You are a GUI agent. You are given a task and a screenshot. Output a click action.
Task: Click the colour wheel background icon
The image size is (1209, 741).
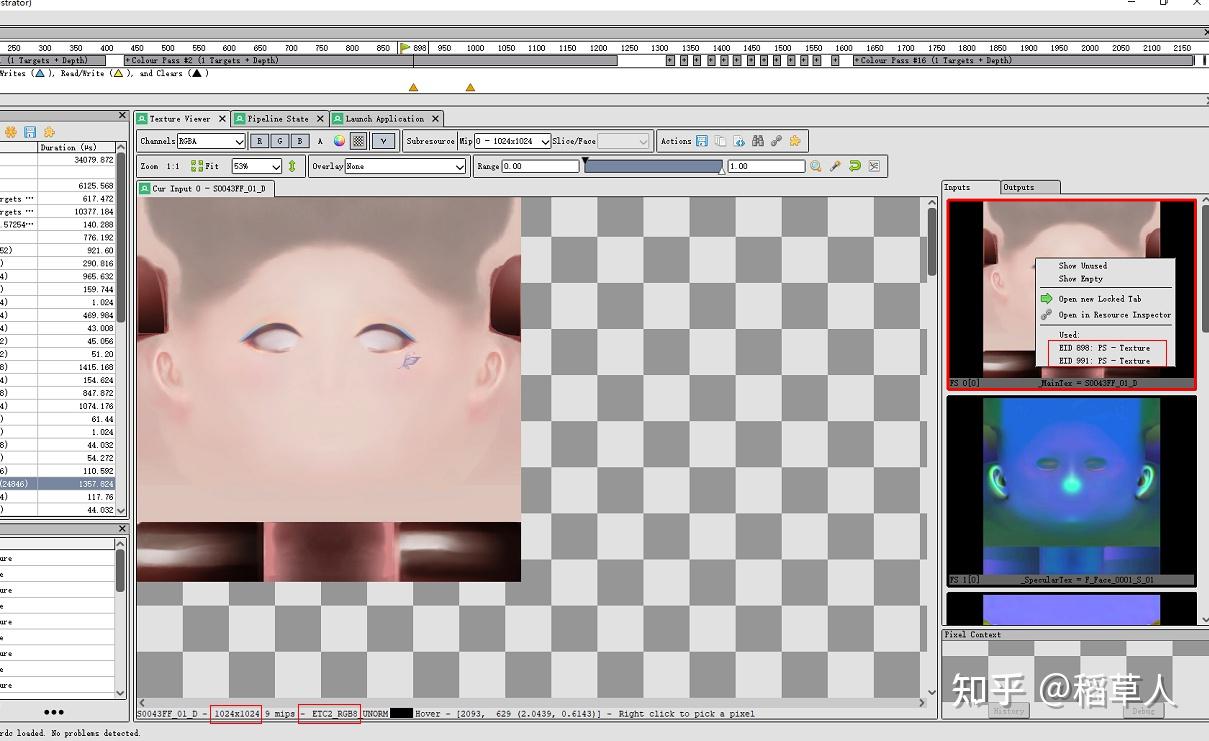pyautogui.click(x=339, y=141)
